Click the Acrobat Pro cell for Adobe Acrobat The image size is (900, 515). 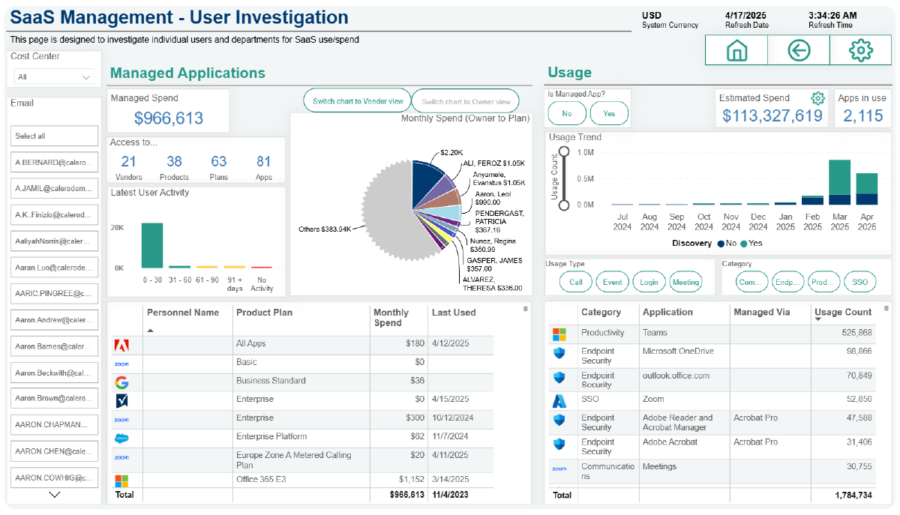point(755,442)
